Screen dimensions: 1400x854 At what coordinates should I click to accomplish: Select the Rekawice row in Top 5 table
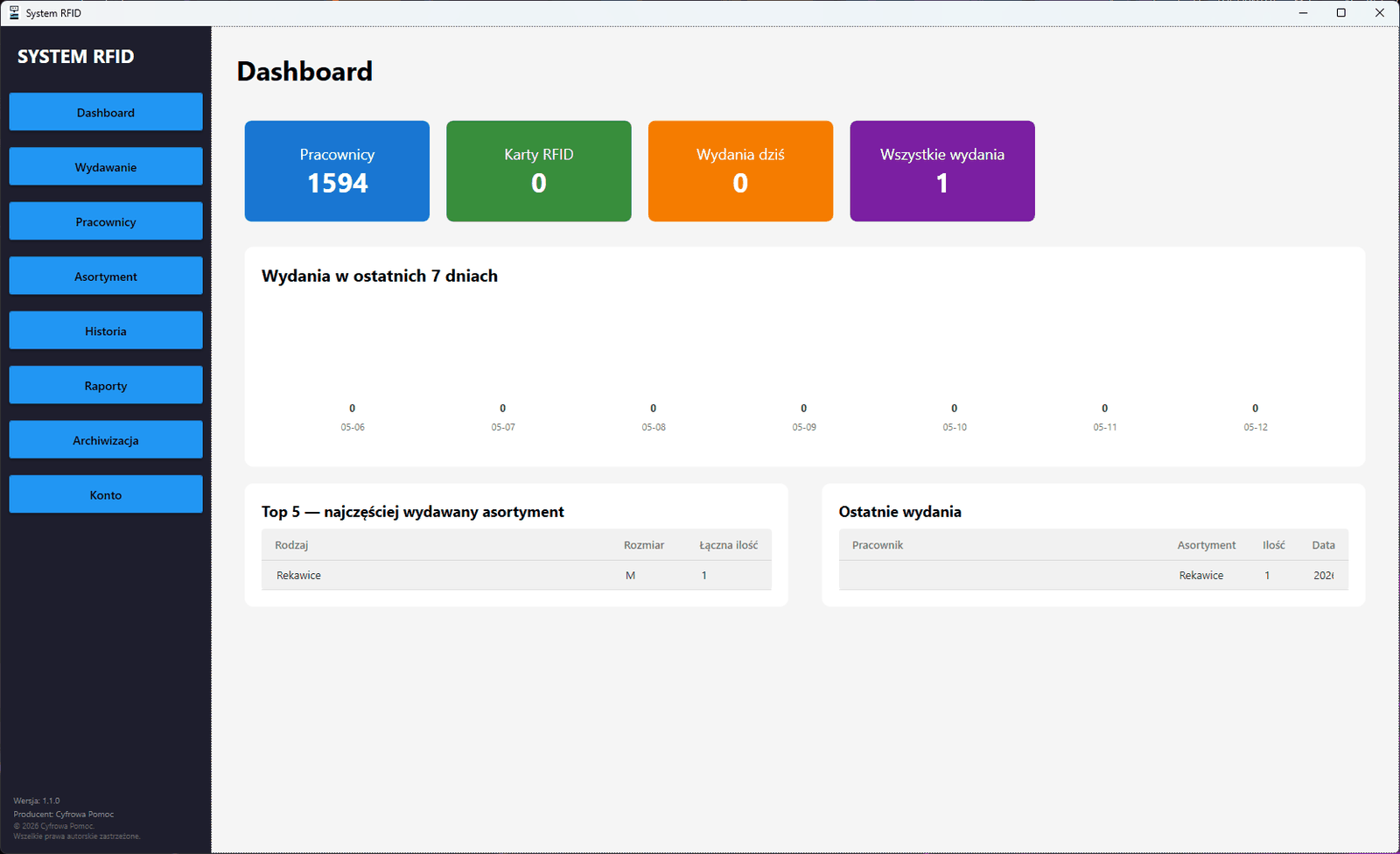pos(516,575)
